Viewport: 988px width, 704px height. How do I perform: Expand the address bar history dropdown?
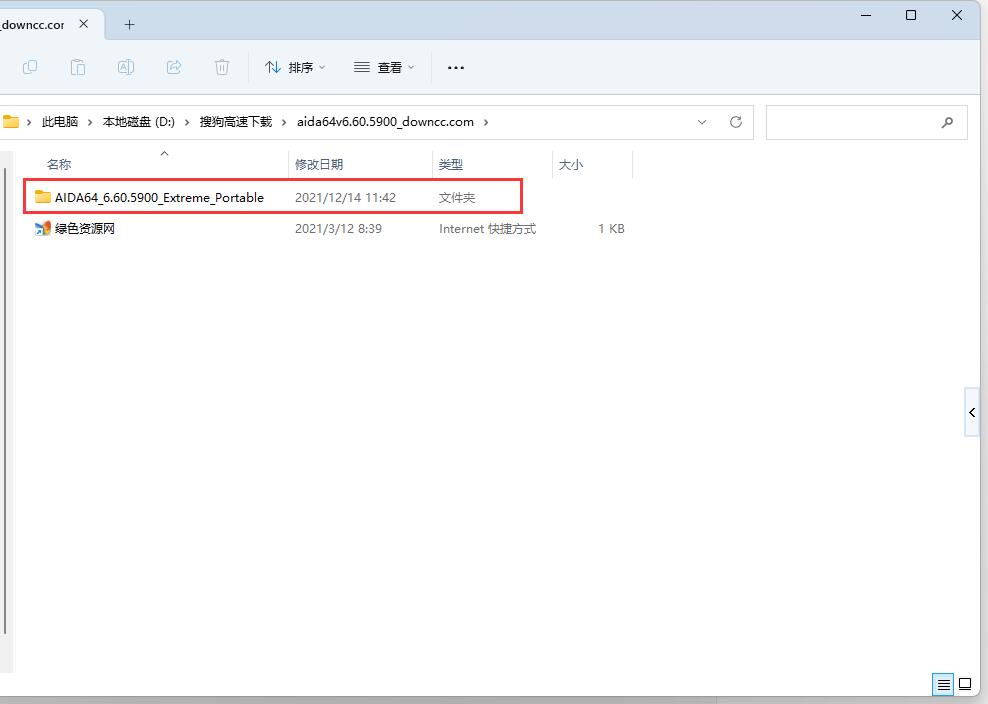pos(702,122)
